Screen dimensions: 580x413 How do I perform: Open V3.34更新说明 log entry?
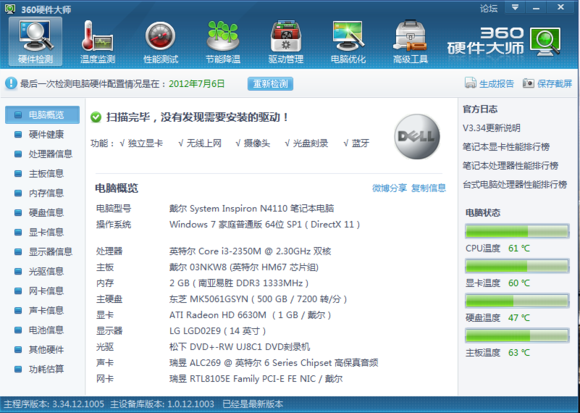(x=492, y=128)
